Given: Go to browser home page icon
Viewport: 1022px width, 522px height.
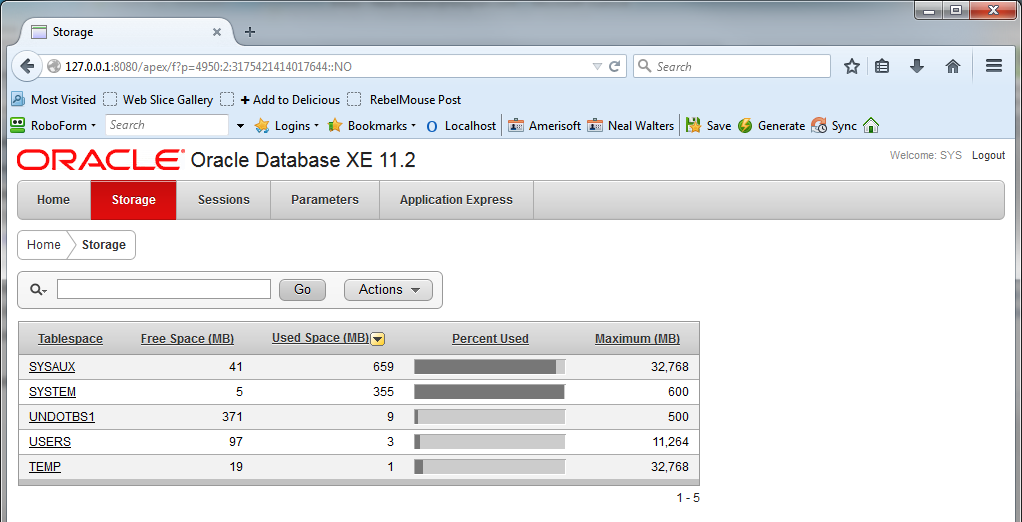Looking at the screenshot, I should pos(953,66).
